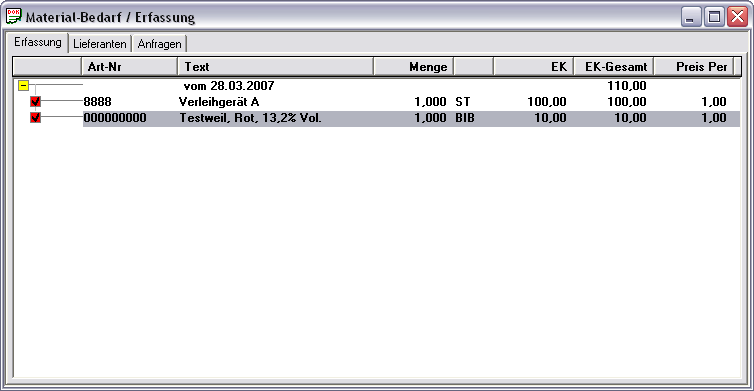Minimize the Material-Bedarf window
The image size is (754, 391).
691,17
